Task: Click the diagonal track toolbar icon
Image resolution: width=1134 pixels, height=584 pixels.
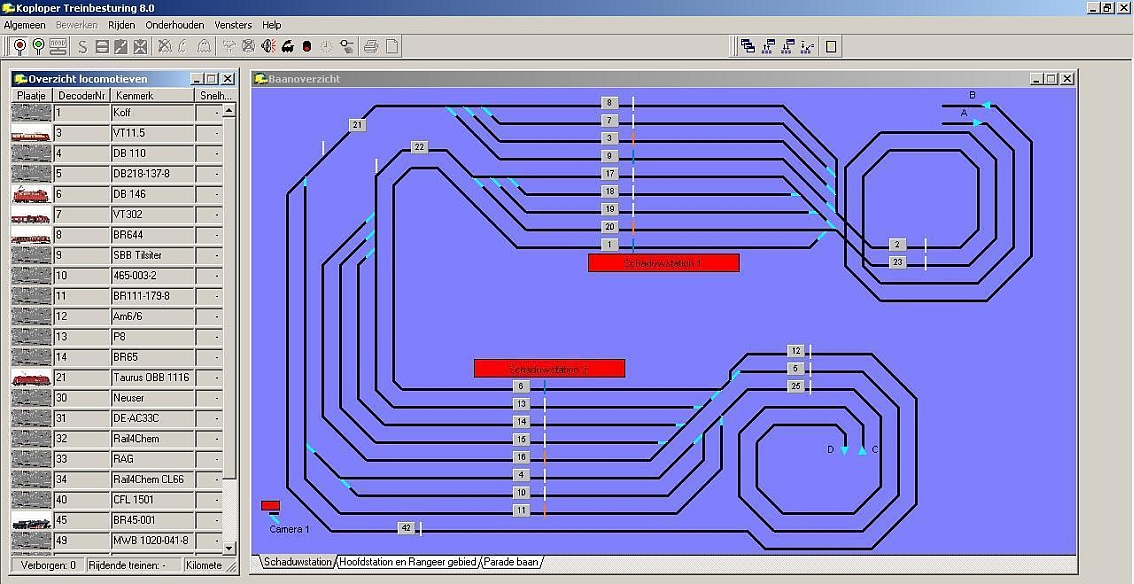Action: (121, 47)
